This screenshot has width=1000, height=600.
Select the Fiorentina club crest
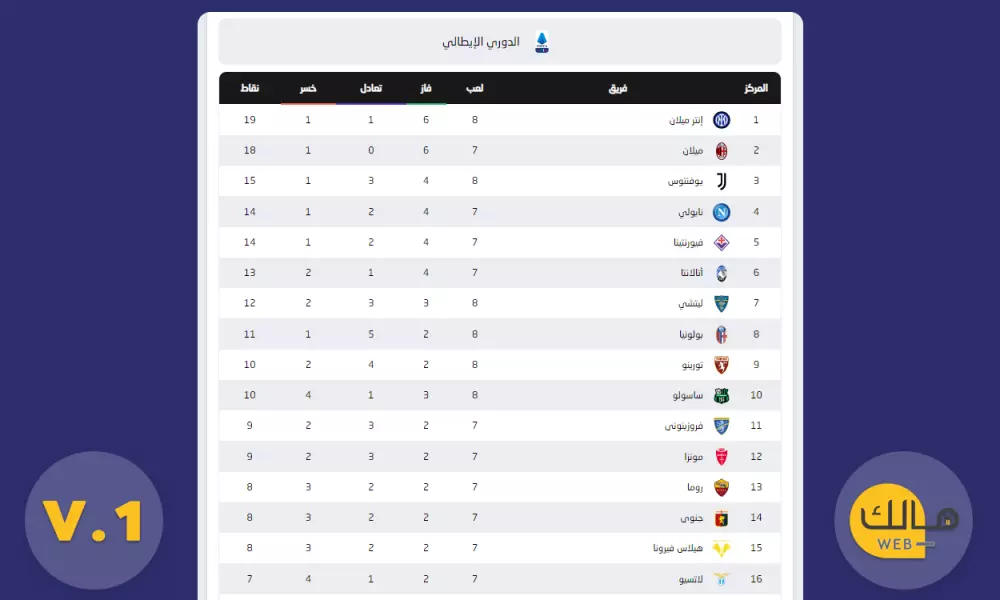[722, 242]
